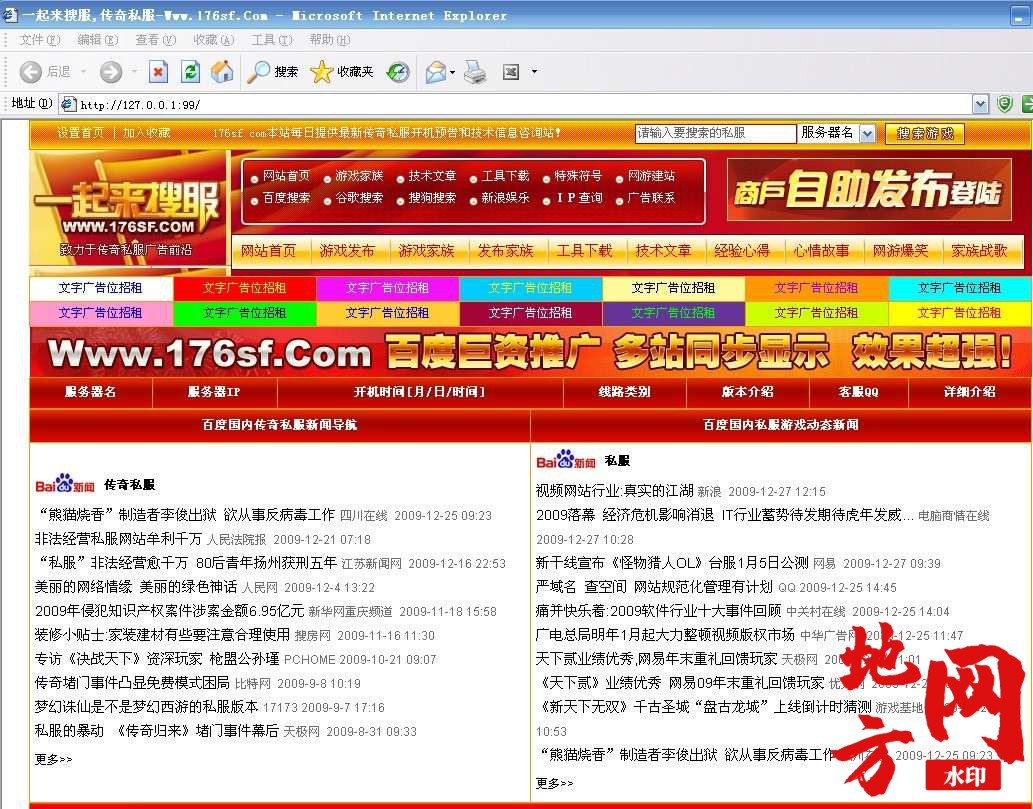The image size is (1033, 809).
Task: Select the 网游爆笑 nav tab
Action: coord(900,251)
